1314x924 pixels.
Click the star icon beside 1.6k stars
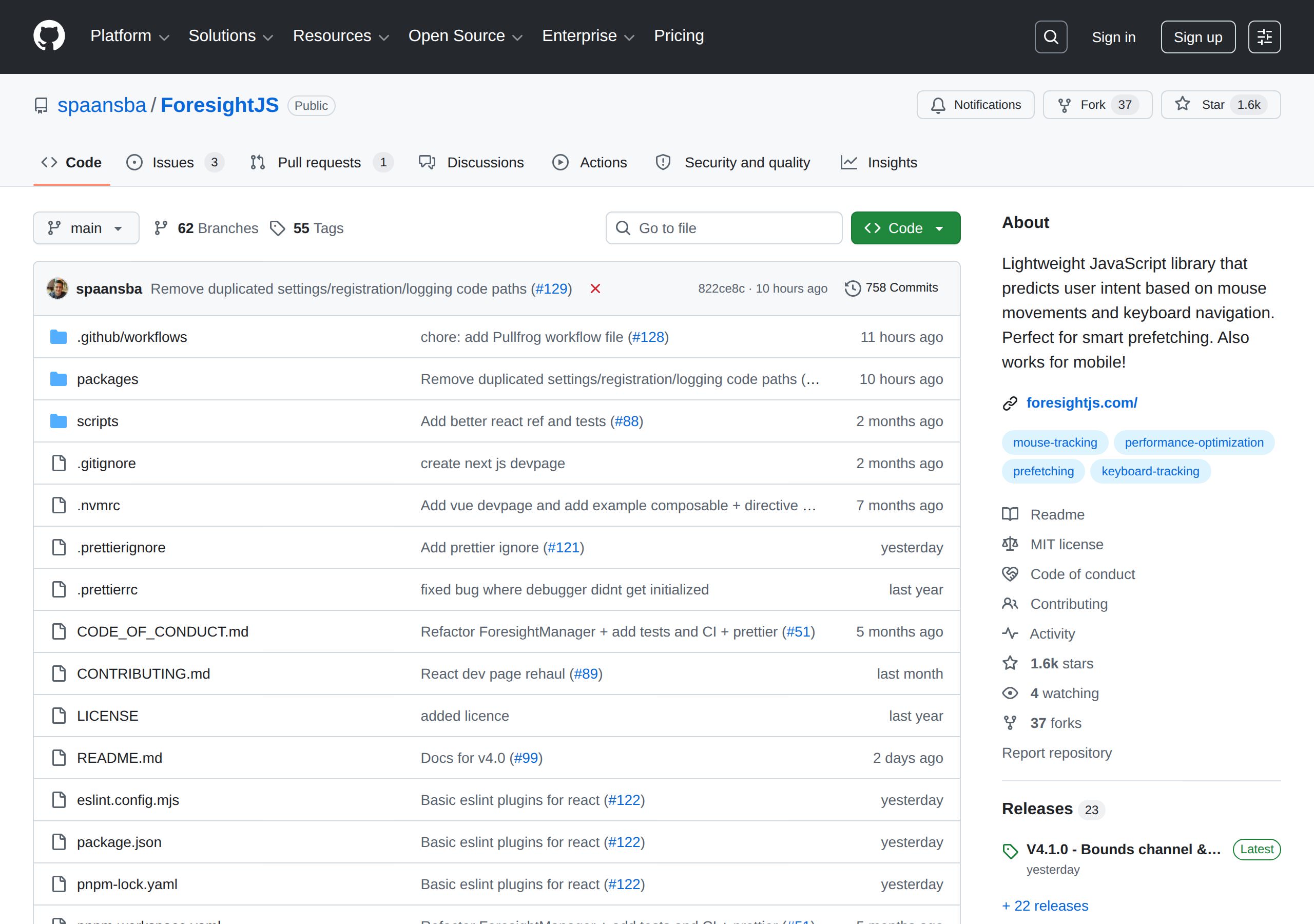click(x=1010, y=663)
